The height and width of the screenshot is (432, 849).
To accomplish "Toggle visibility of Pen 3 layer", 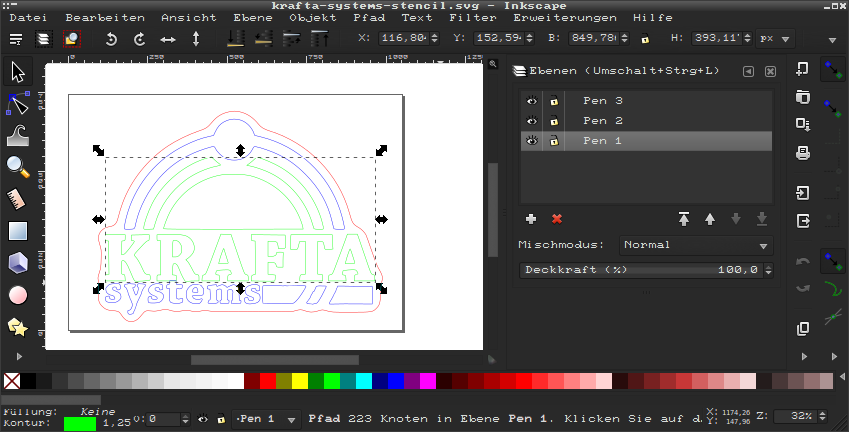I will (x=532, y=101).
